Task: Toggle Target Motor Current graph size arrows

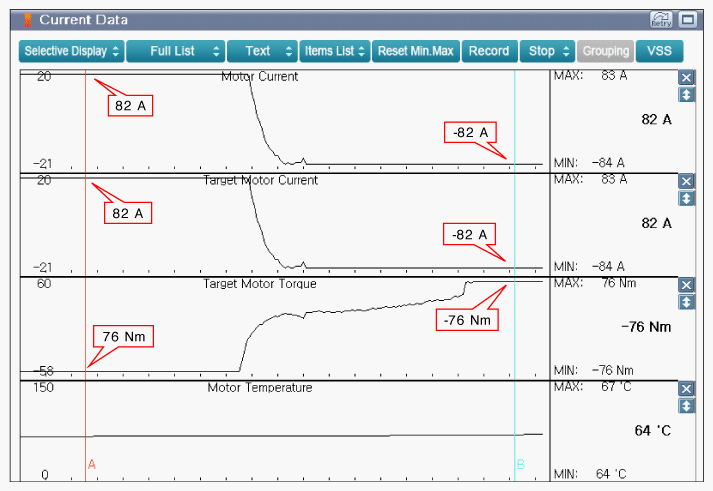Action: 686,198
